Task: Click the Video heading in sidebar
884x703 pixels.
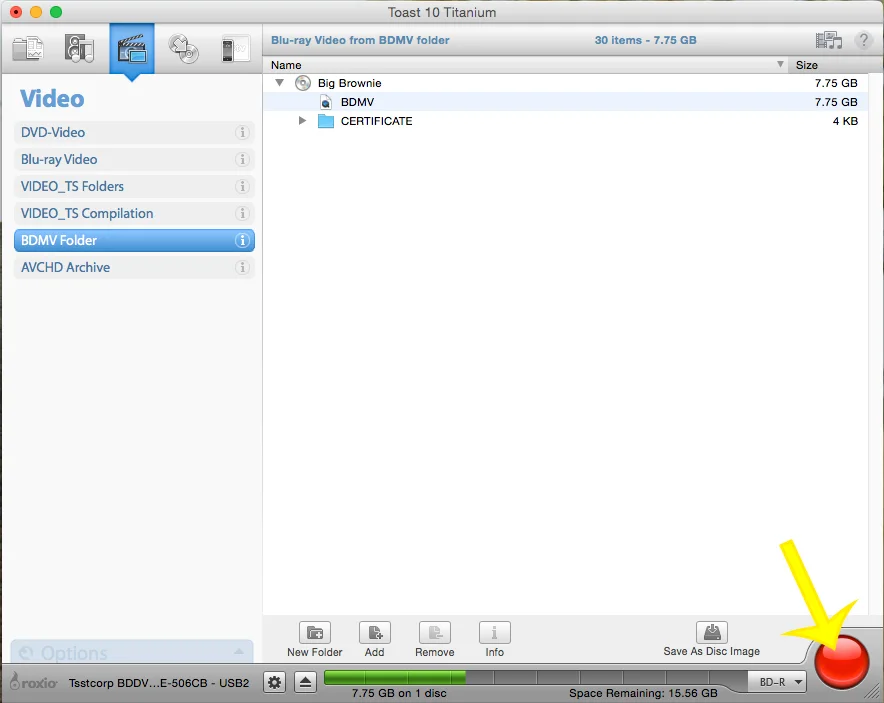Action: (52, 99)
